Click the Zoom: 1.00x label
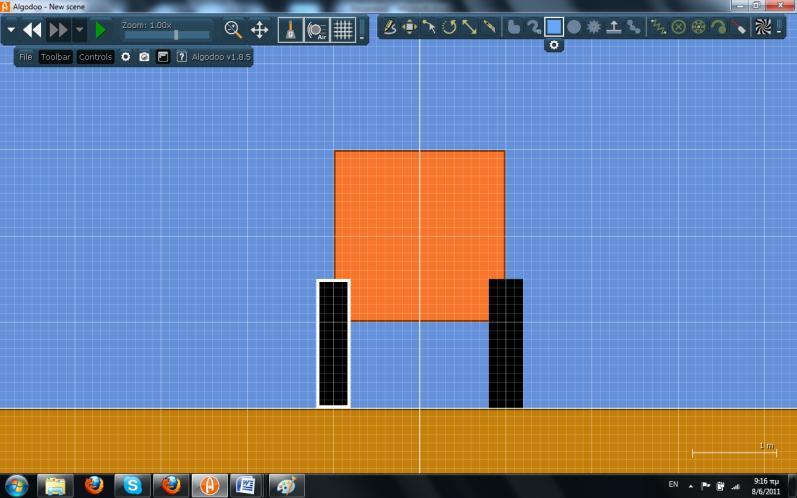The width and height of the screenshot is (797, 498). [x=146, y=24]
